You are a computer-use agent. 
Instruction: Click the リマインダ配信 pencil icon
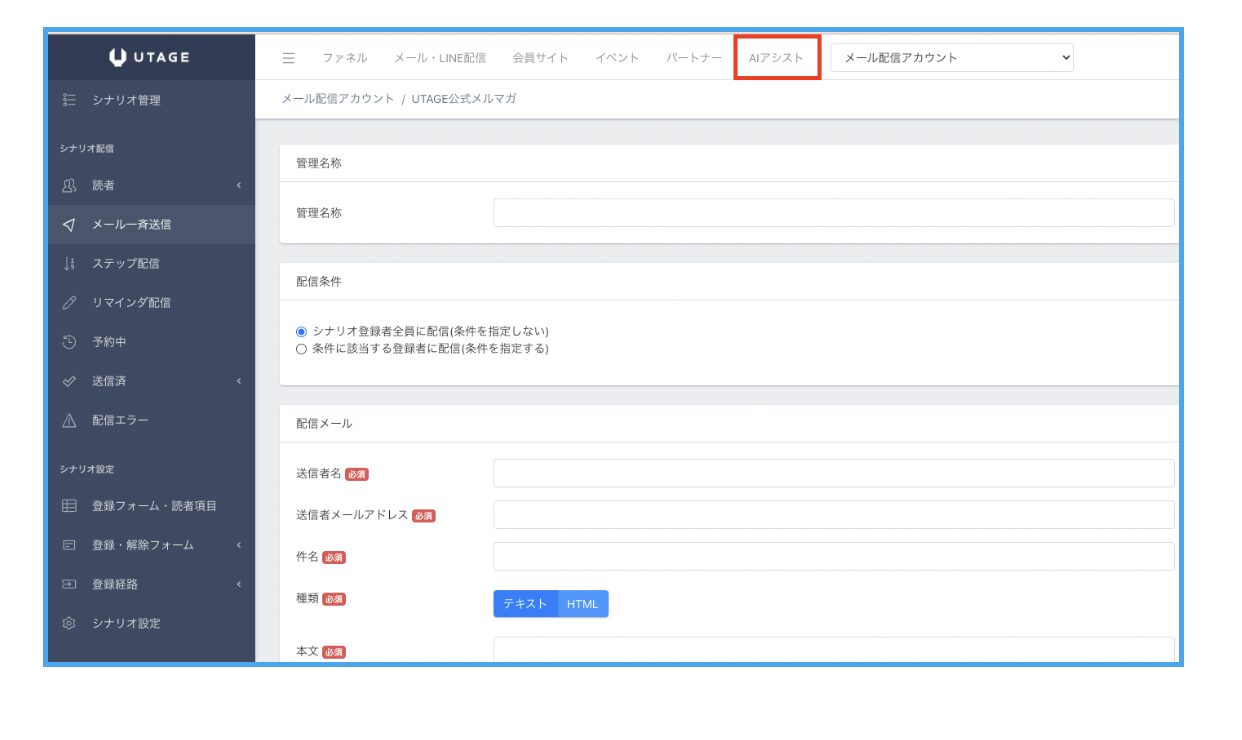pos(69,303)
